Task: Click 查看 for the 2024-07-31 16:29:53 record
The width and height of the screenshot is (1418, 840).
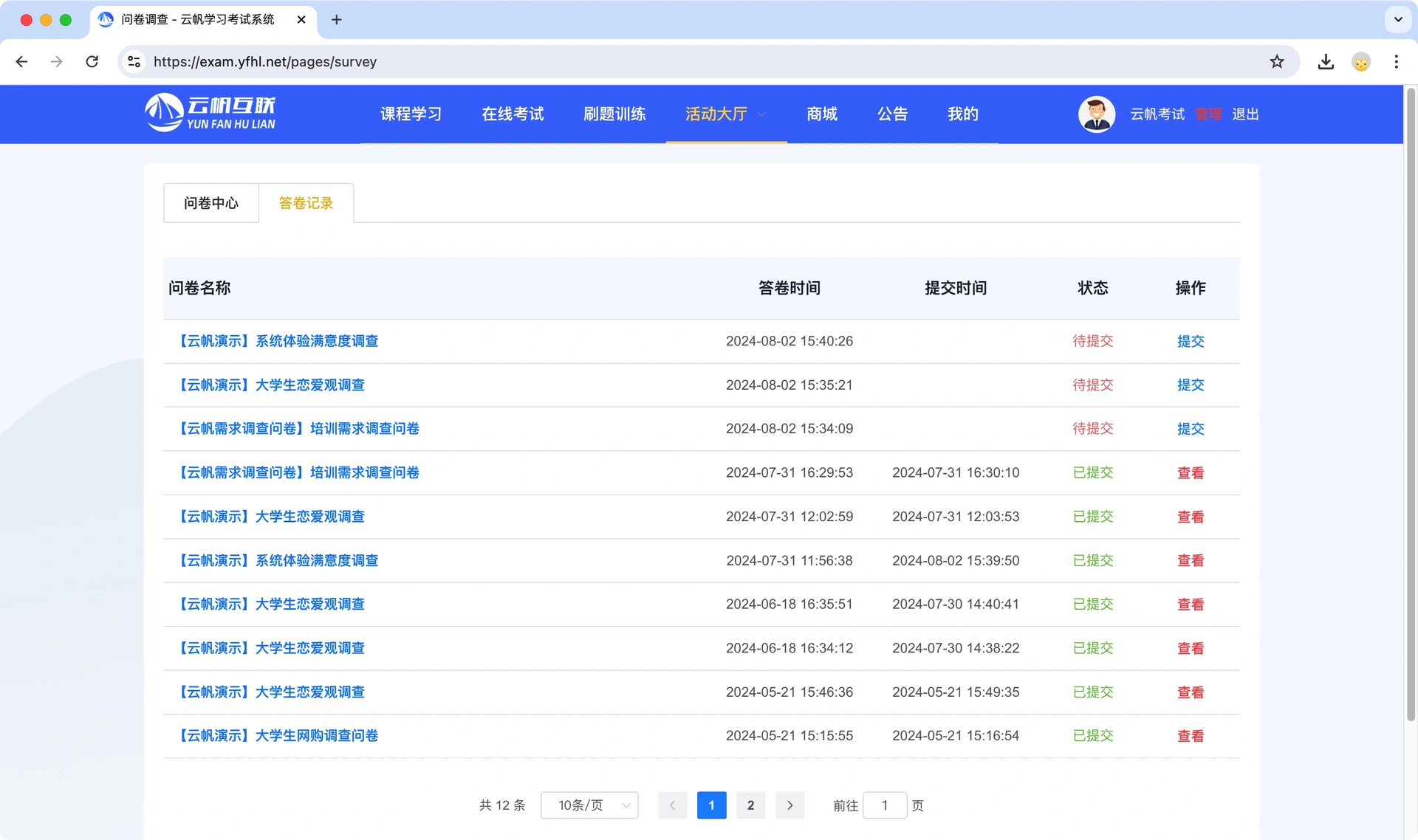Action: pyautogui.click(x=1191, y=473)
